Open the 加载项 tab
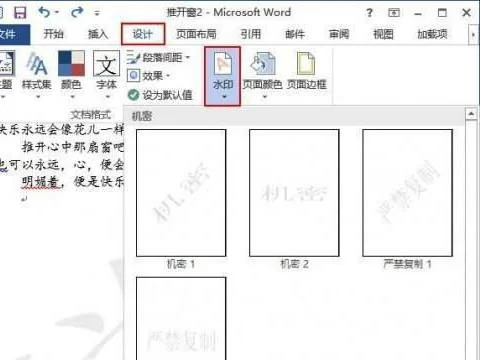Viewport: 480px width, 360px height. tap(432, 34)
